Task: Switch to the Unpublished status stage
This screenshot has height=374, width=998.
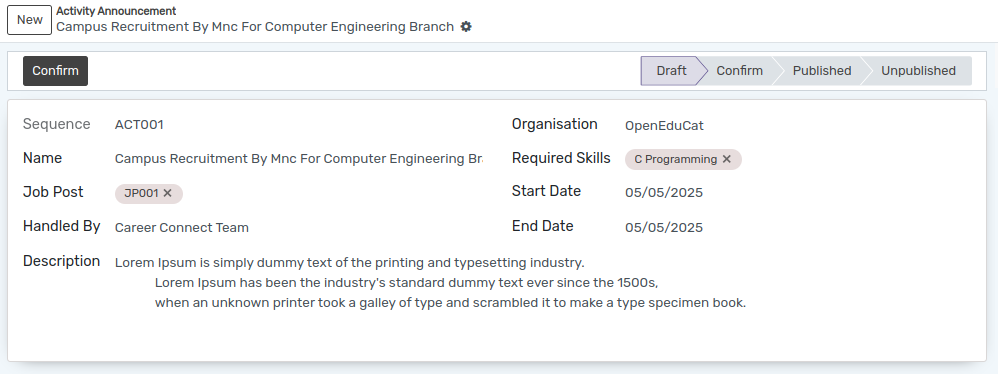Action: (918, 71)
